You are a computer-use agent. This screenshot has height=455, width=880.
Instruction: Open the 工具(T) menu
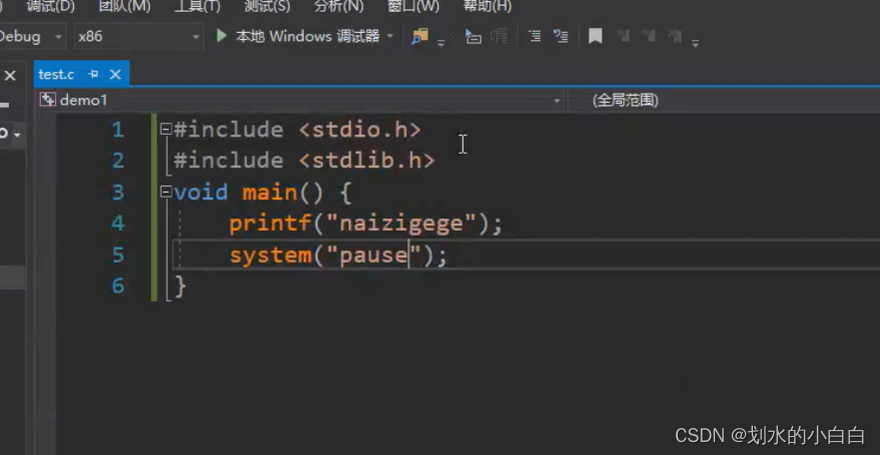197,7
